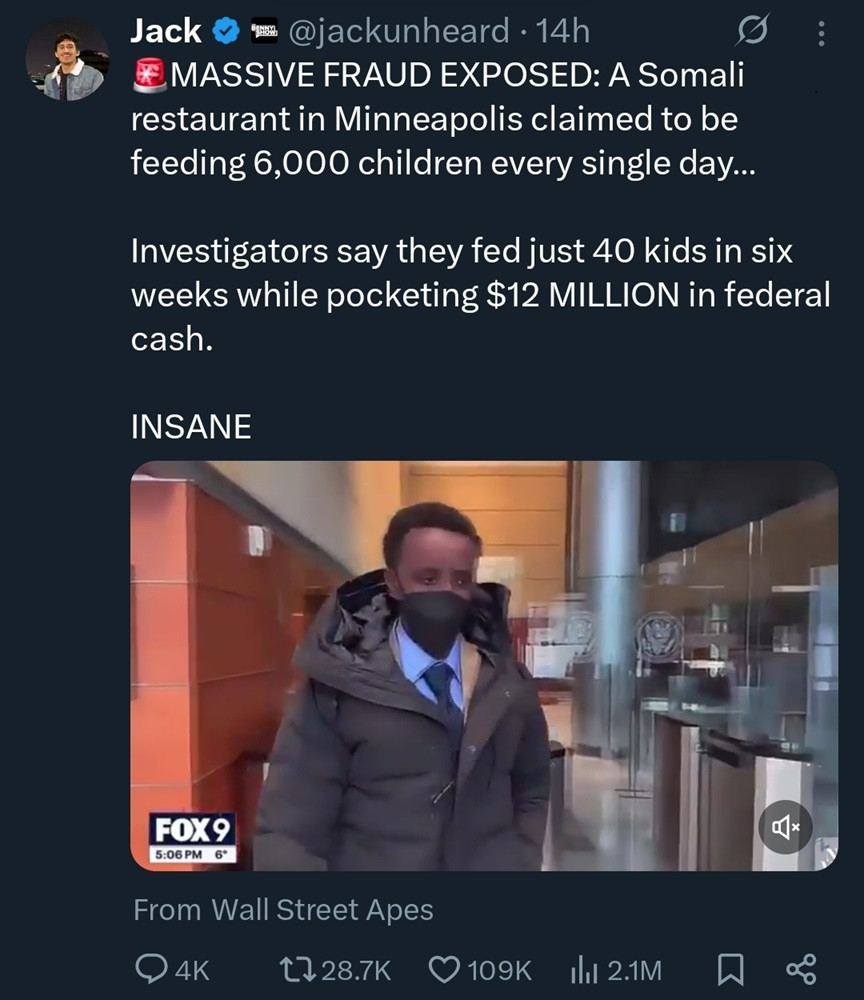Open the @jackunheard handle
The width and height of the screenshot is (864, 1000).
[398, 33]
